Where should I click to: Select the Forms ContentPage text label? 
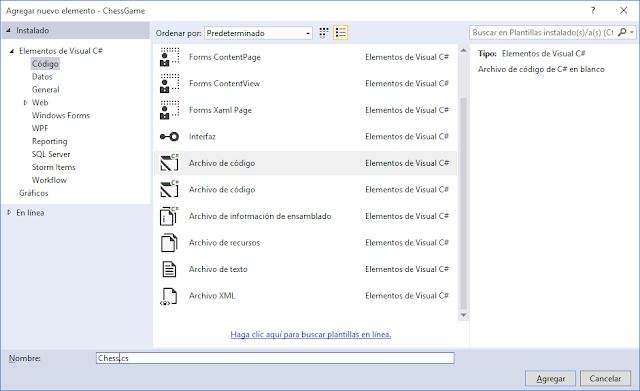pos(224,57)
